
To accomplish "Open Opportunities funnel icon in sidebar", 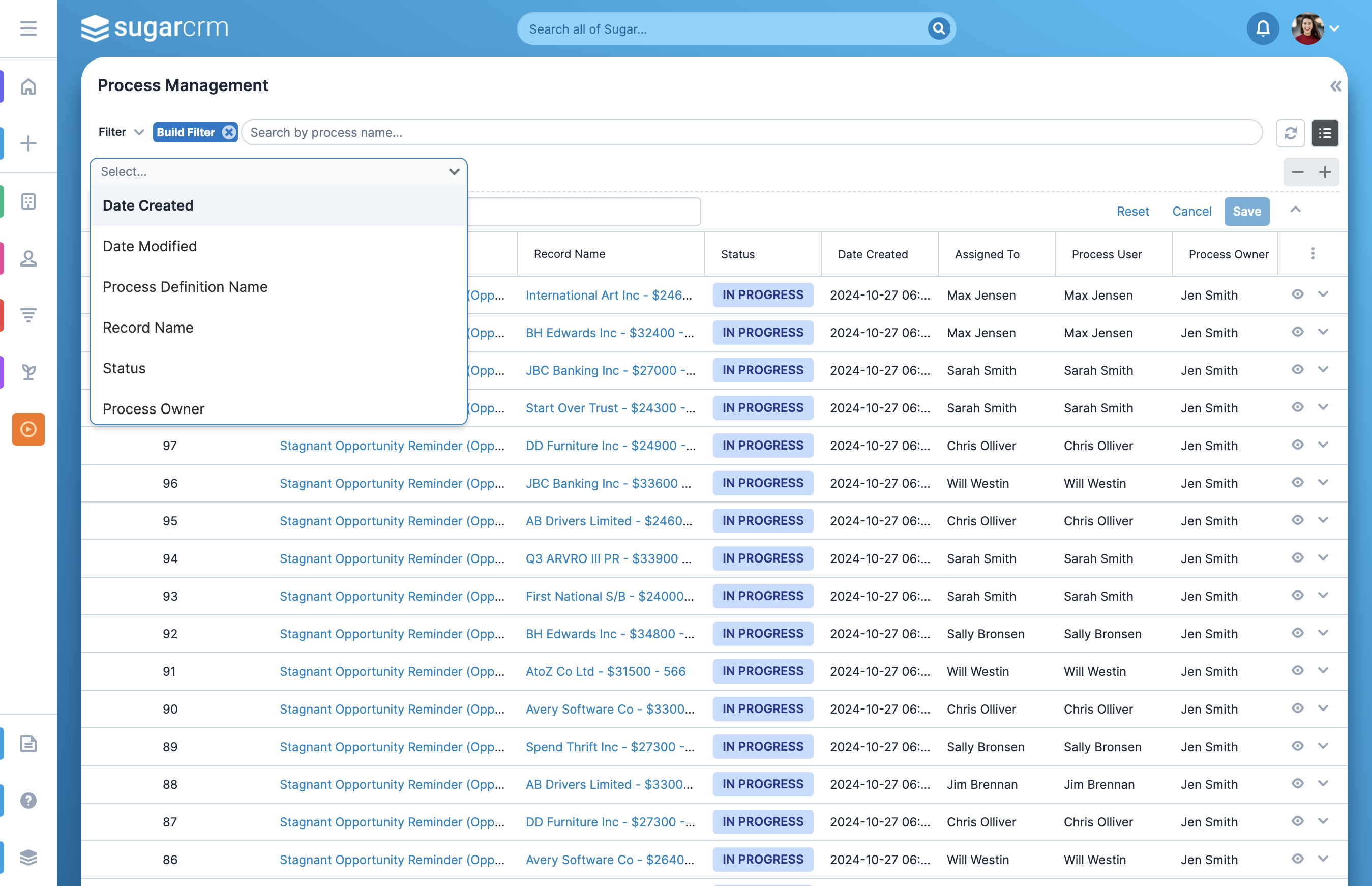I will click(28, 315).
